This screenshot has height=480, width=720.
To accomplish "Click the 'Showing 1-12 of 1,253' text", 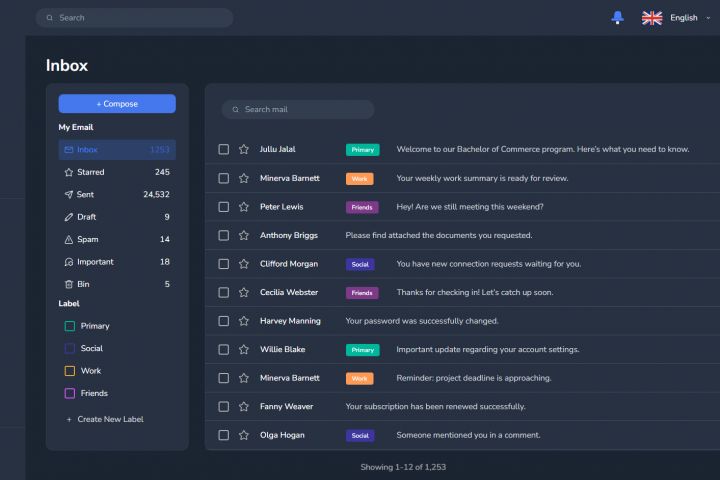I will pyautogui.click(x=403, y=467).
